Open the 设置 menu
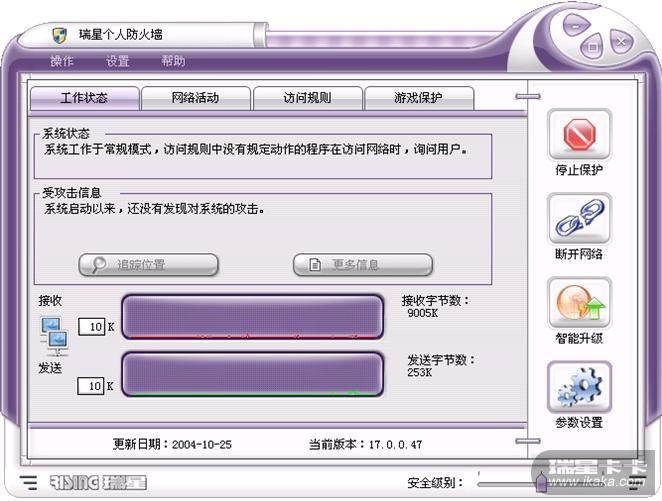The image size is (662, 501). tap(117, 61)
